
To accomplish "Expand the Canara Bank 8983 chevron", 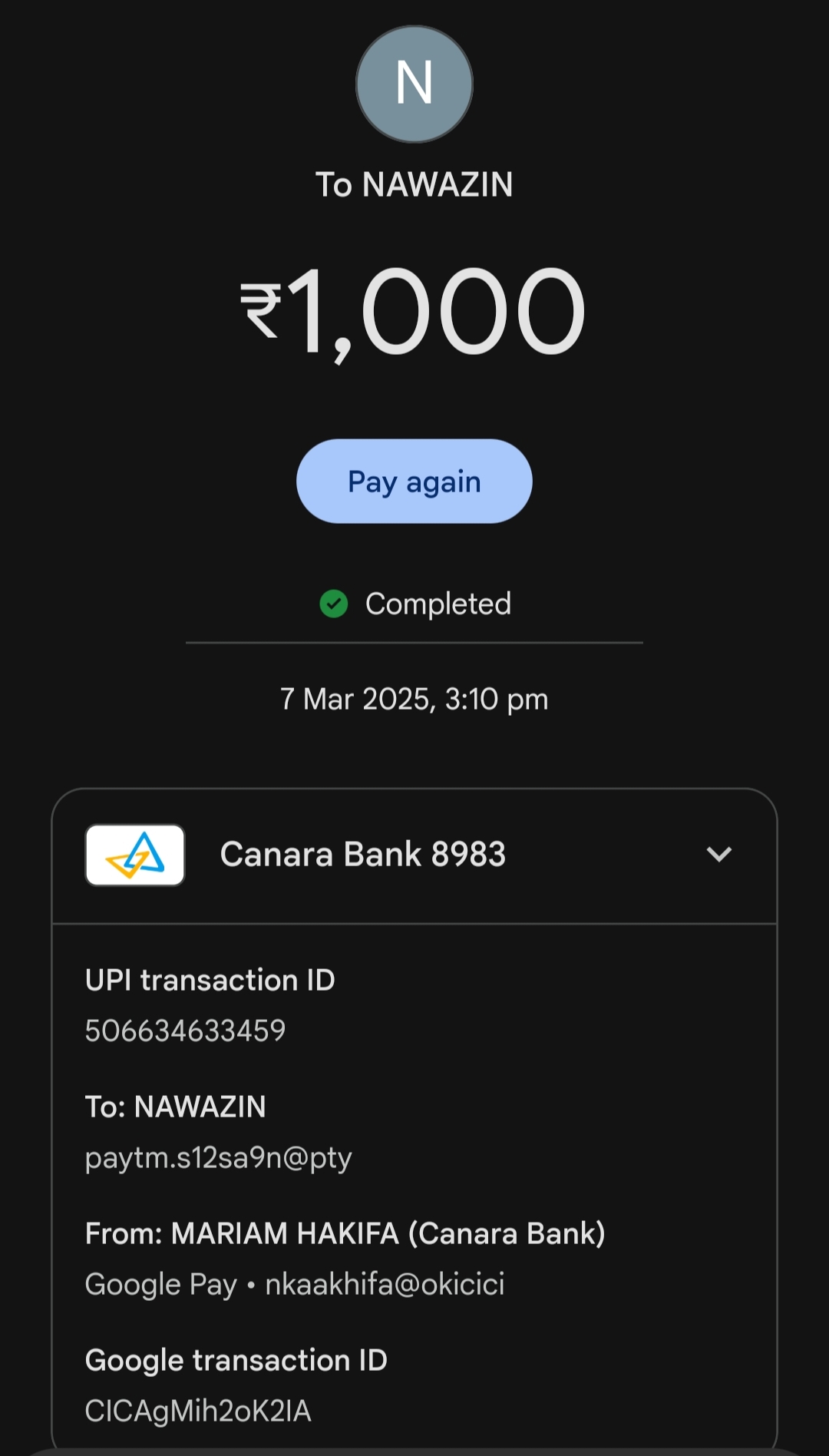I will click(718, 854).
